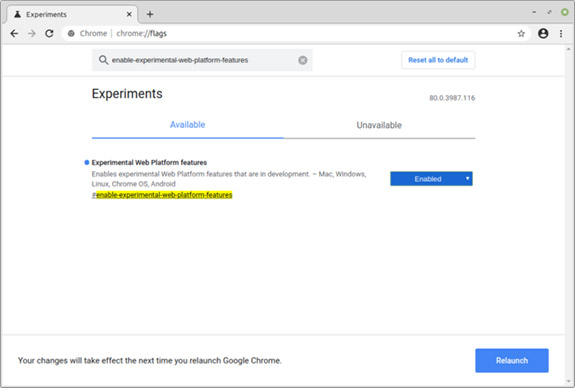Open a new tab with plus icon

click(x=150, y=14)
